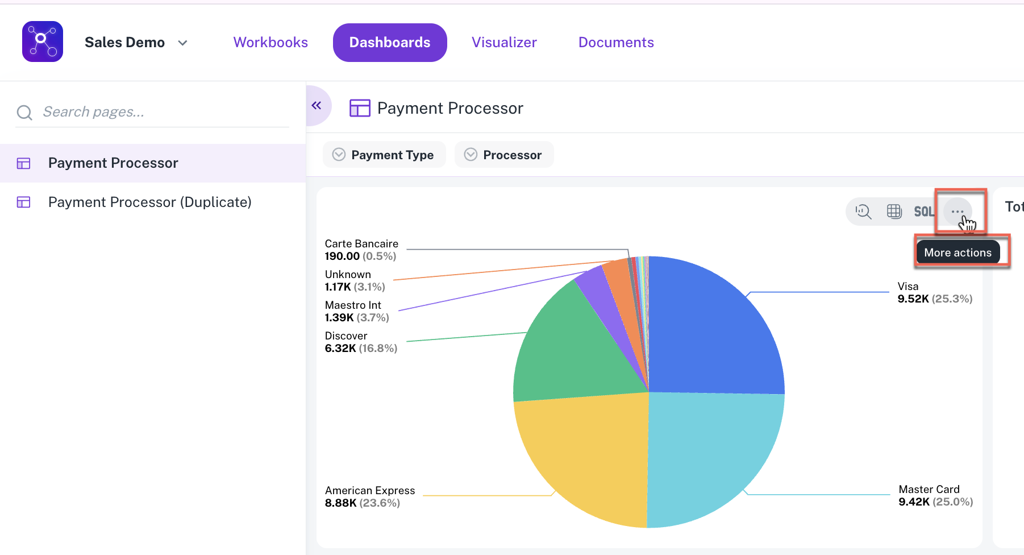Expand the Payment Type filter
The width and height of the screenshot is (1024, 555).
[383, 155]
